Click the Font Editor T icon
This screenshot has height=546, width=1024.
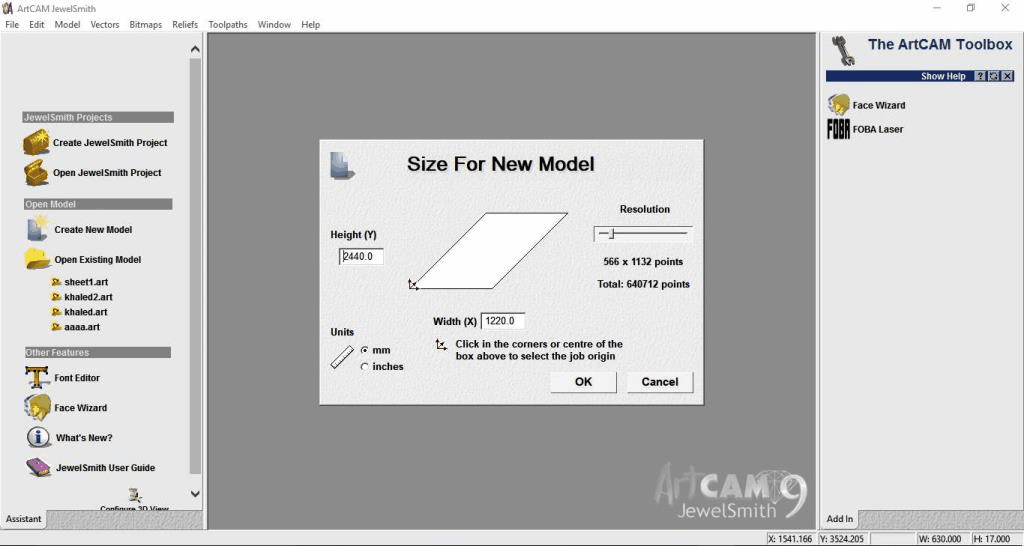[37, 377]
